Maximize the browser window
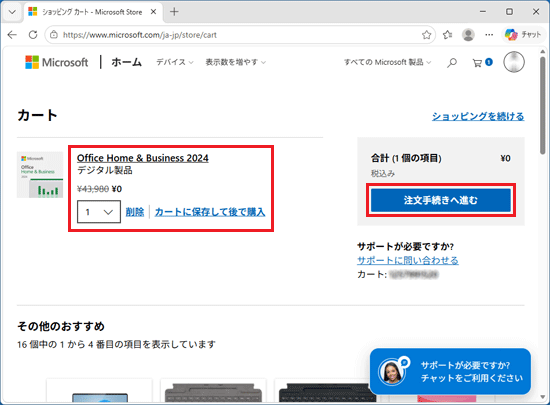Viewport: 550px width, 405px height. coord(509,12)
